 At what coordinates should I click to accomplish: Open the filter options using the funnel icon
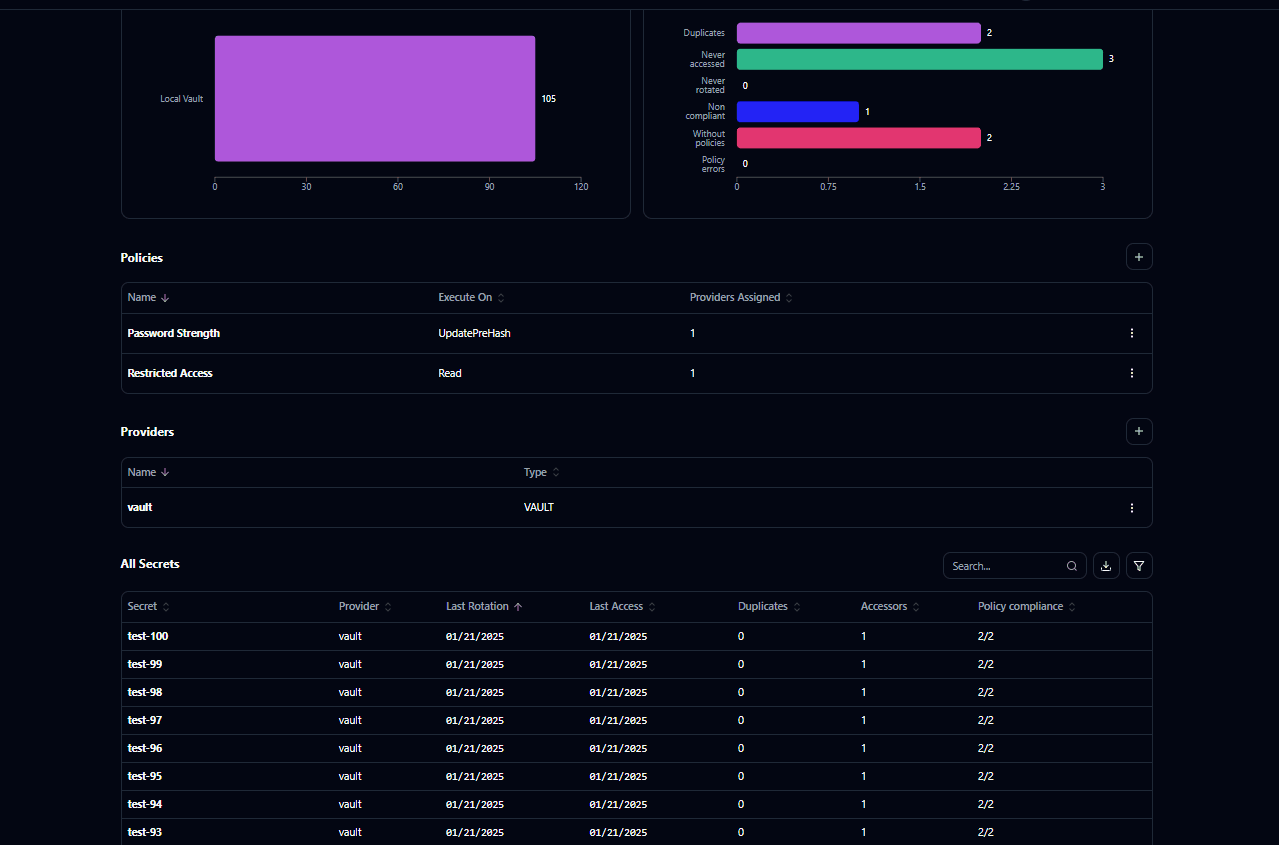click(1138, 565)
